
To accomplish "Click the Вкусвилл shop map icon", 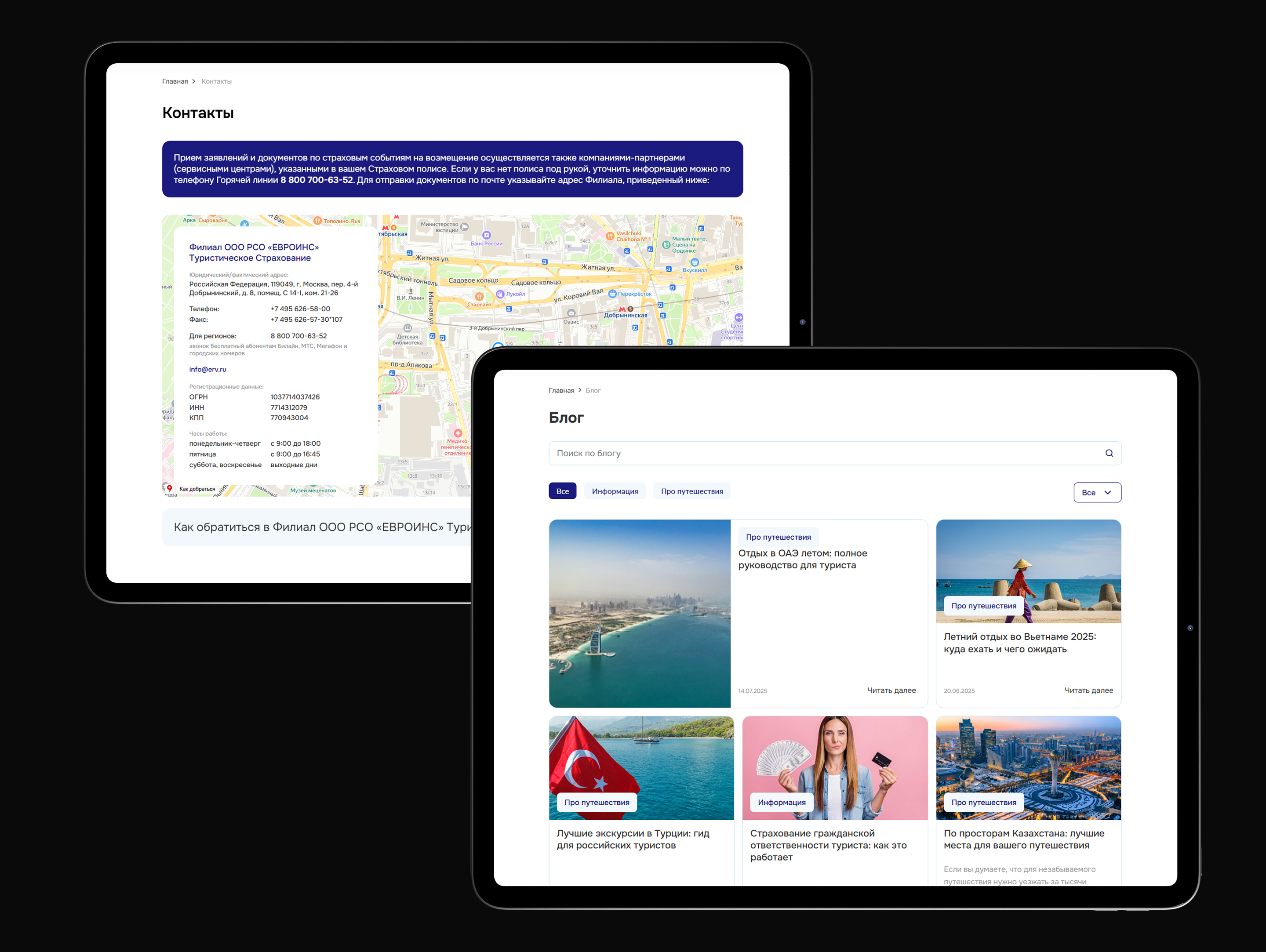I will pyautogui.click(x=694, y=262).
